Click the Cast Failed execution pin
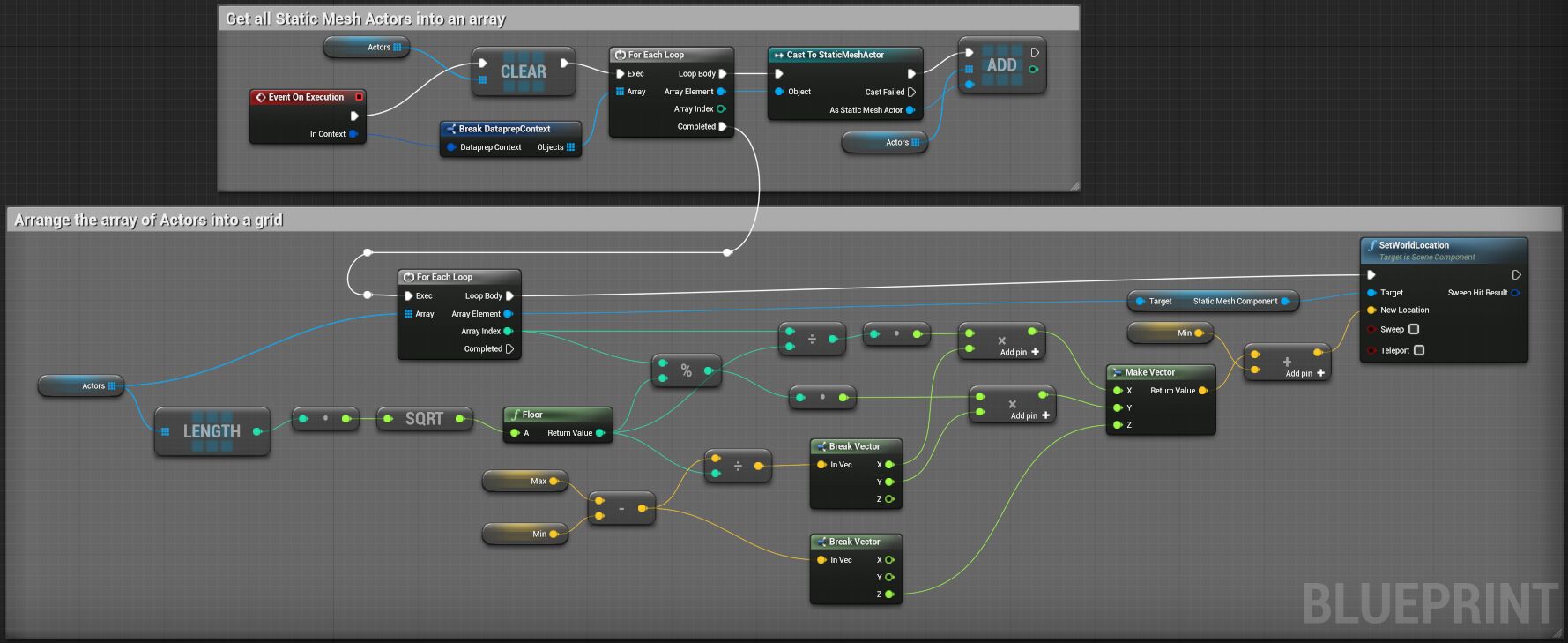The image size is (1568, 643). point(911,92)
